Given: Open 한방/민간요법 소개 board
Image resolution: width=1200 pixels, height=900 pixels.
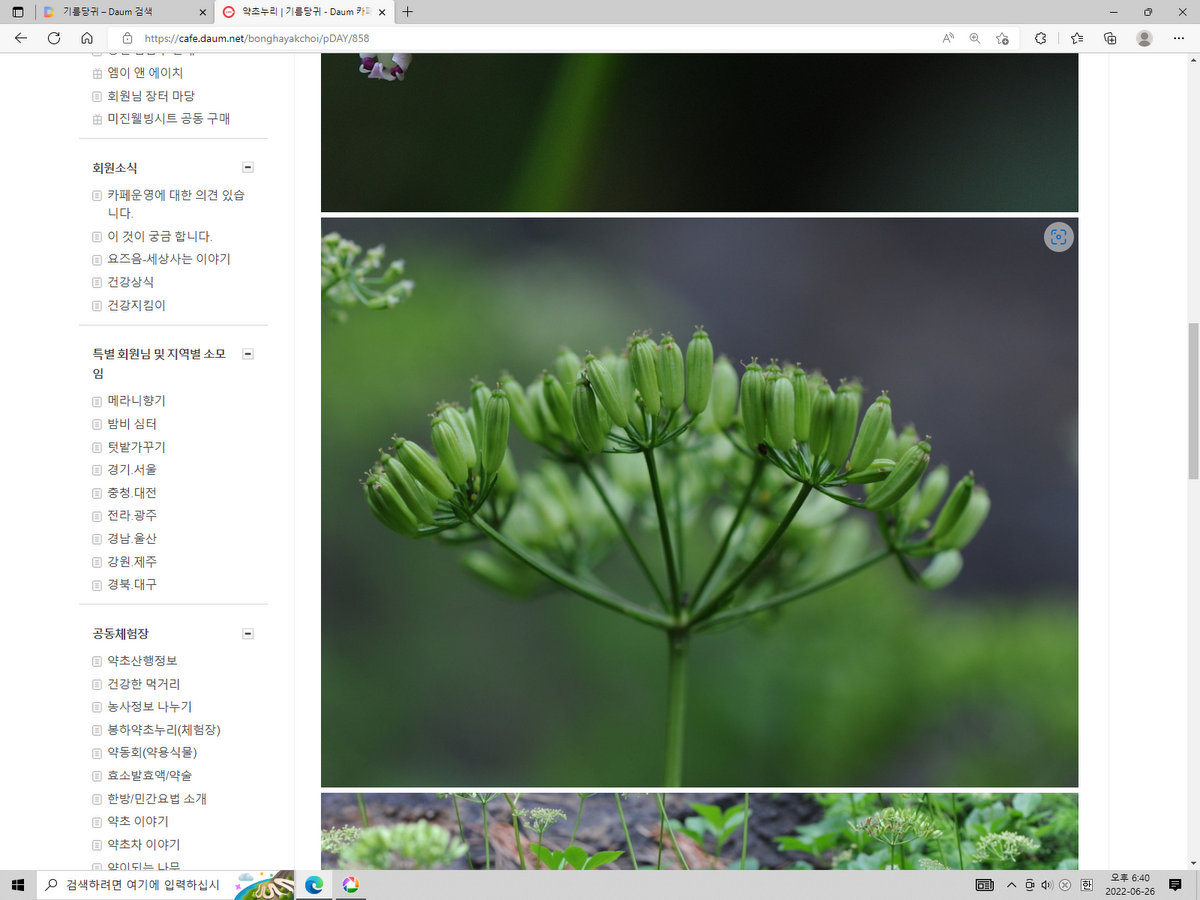Looking at the screenshot, I should (157, 799).
